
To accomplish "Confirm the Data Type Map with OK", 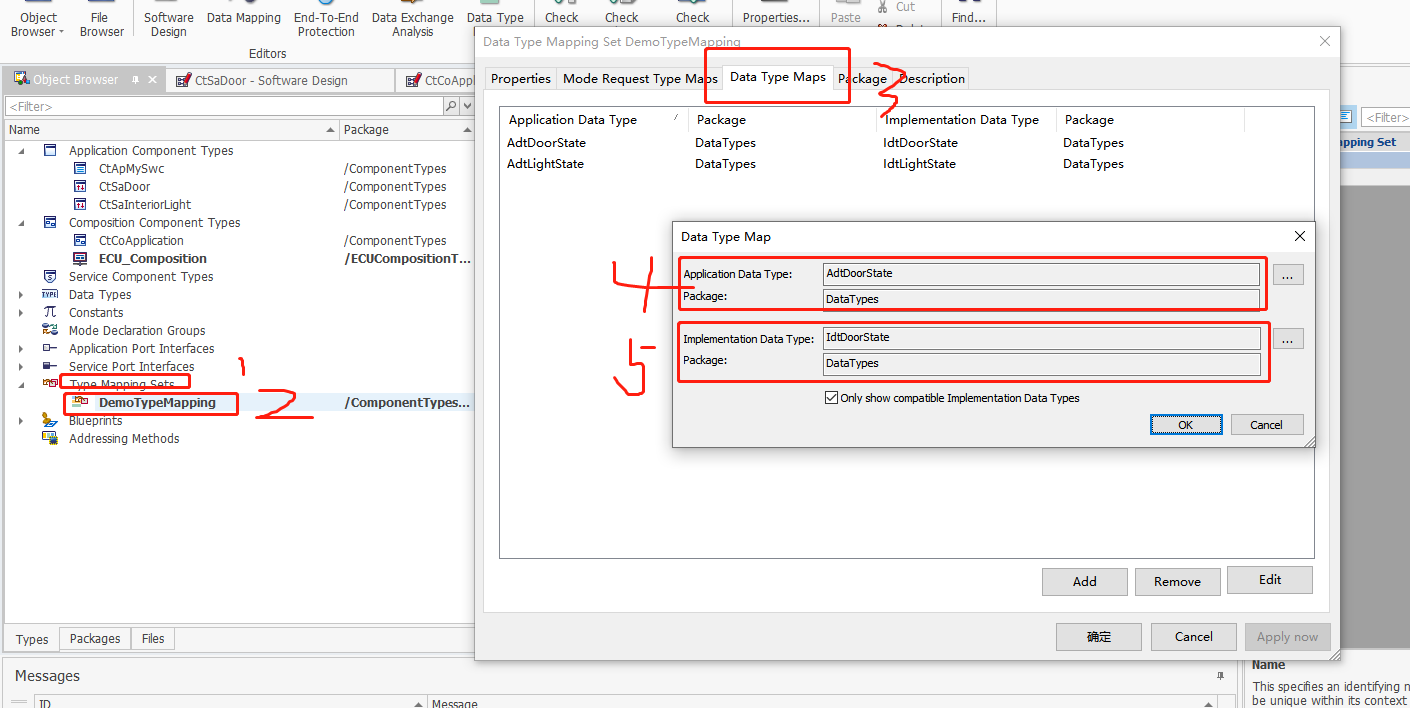I will click(1185, 424).
